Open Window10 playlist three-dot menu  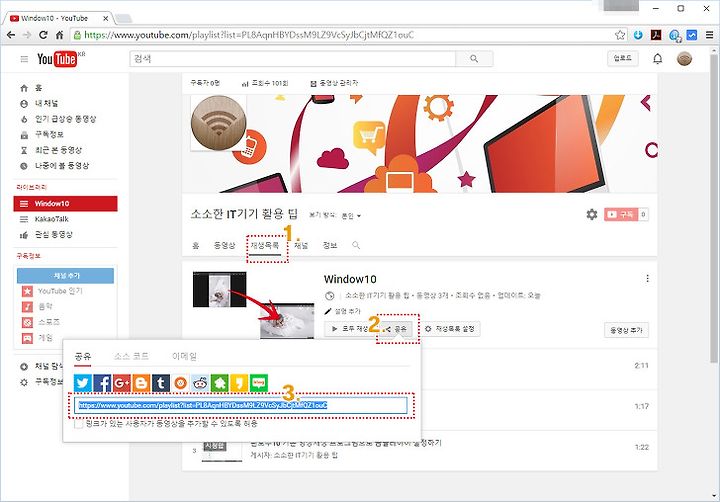point(647,278)
